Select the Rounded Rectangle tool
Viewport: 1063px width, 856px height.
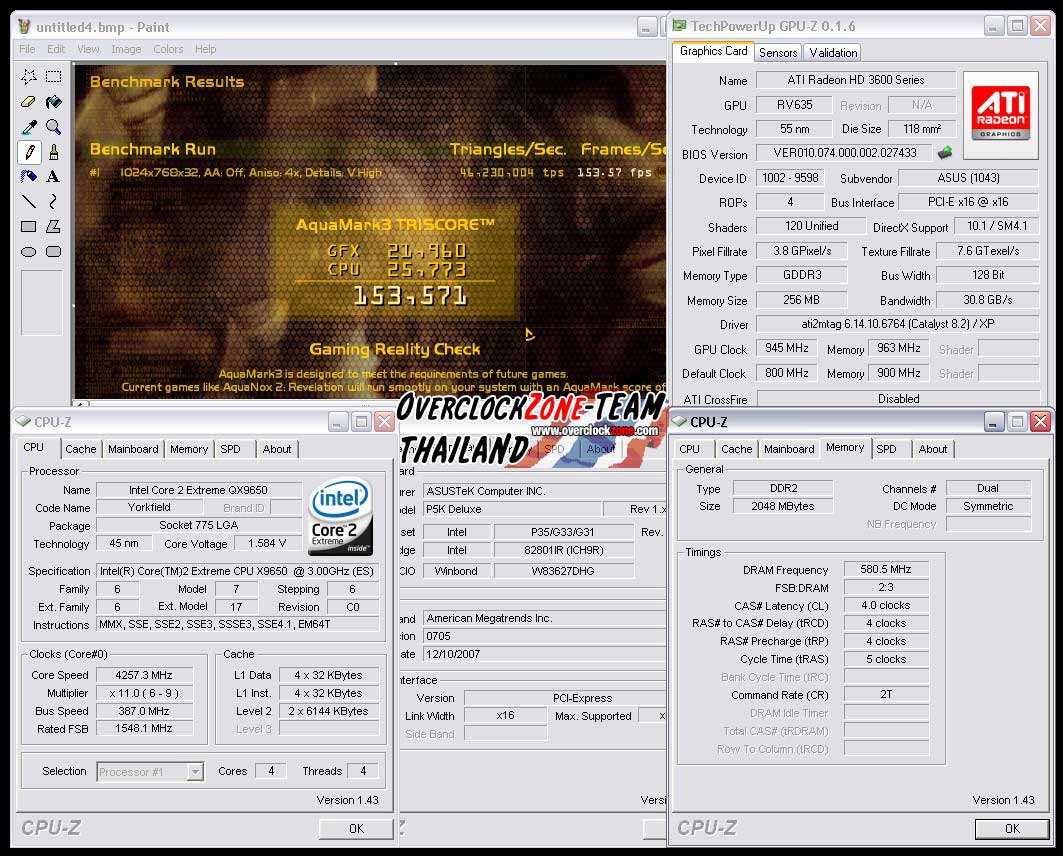pos(54,251)
